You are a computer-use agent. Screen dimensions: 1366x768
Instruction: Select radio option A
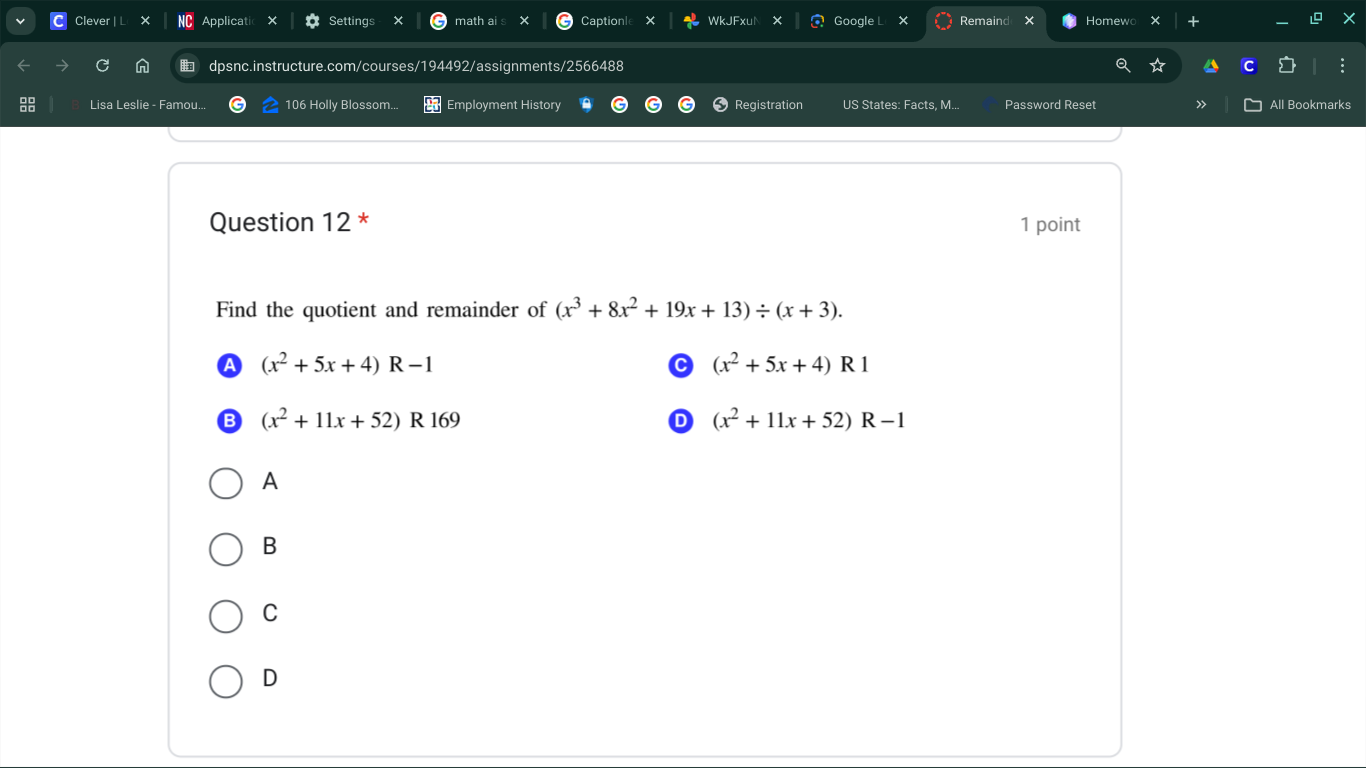pyautogui.click(x=226, y=483)
